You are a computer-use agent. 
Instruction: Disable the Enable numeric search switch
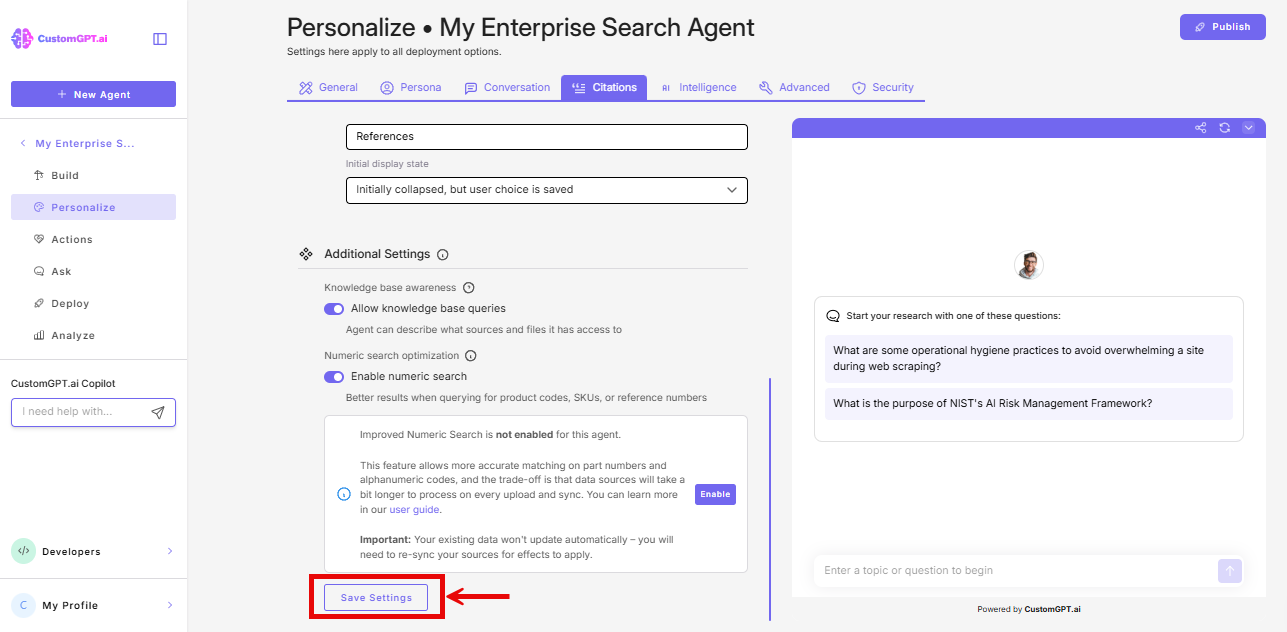333,376
